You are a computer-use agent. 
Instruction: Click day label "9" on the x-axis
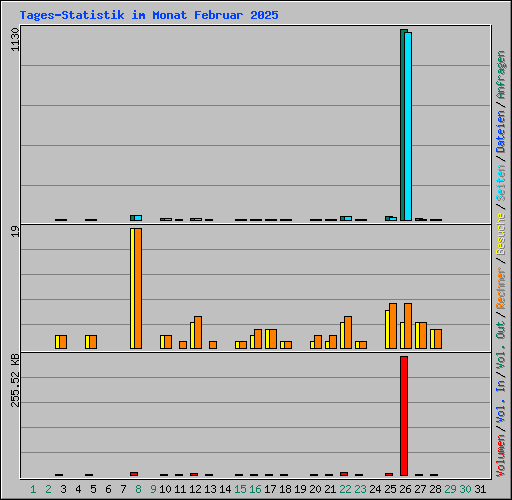coord(153,489)
